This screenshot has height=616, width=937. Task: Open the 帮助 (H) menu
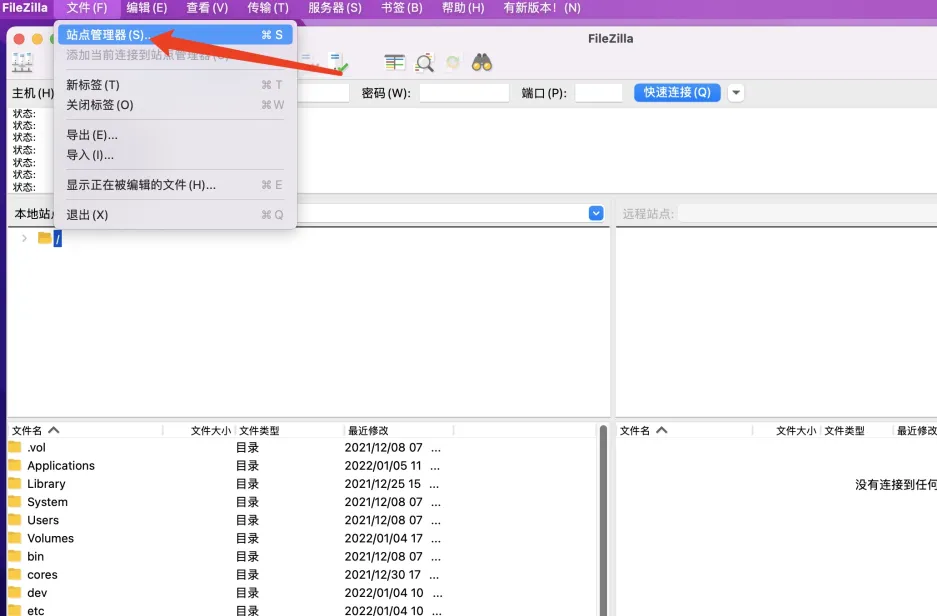coord(463,8)
